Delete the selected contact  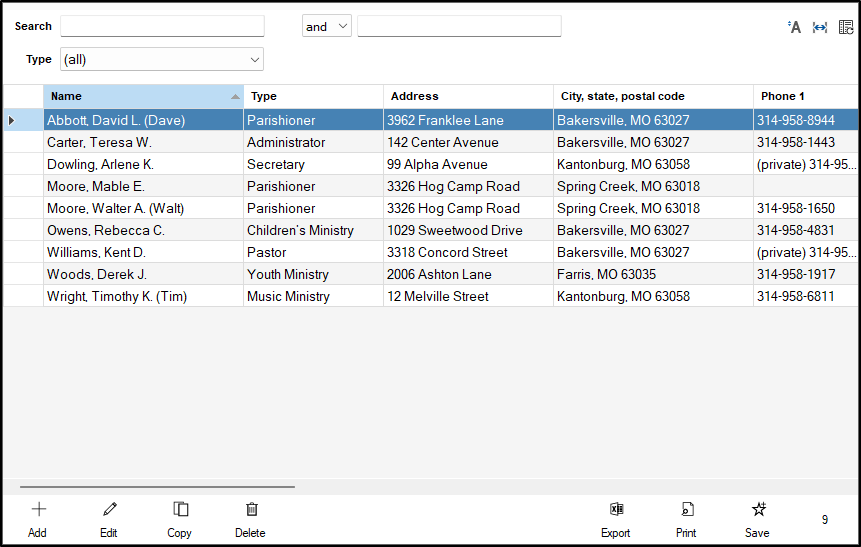[251, 518]
